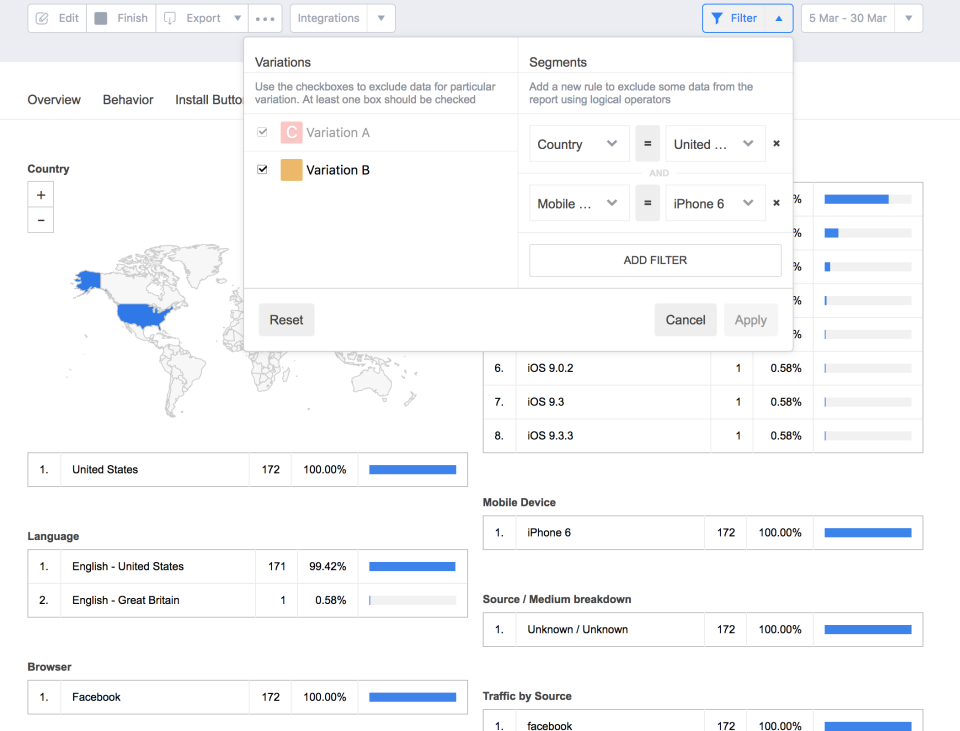Click the Filter funnel icon
960x731 pixels.
718,17
